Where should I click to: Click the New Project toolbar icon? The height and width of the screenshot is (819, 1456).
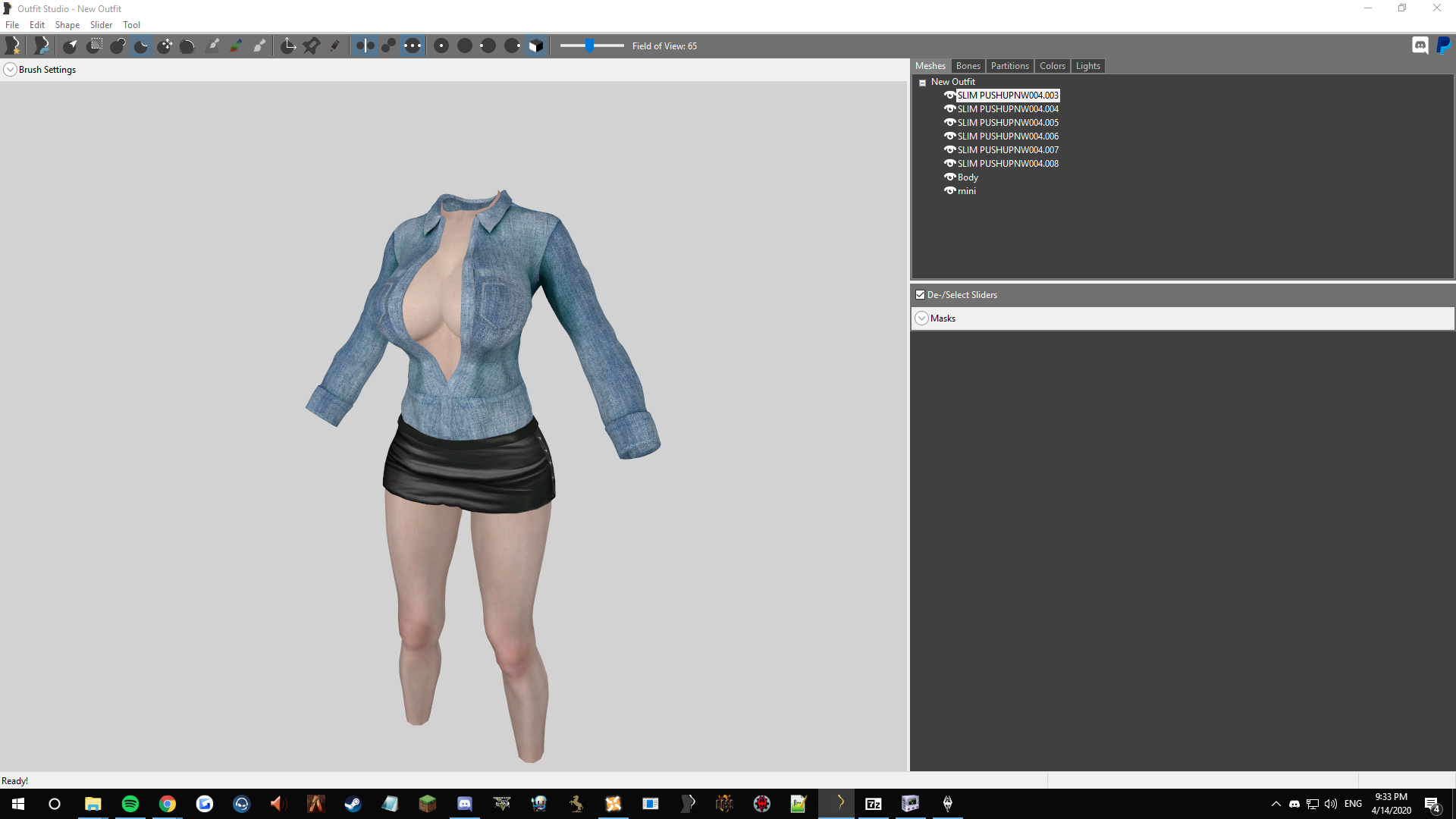pos(13,45)
